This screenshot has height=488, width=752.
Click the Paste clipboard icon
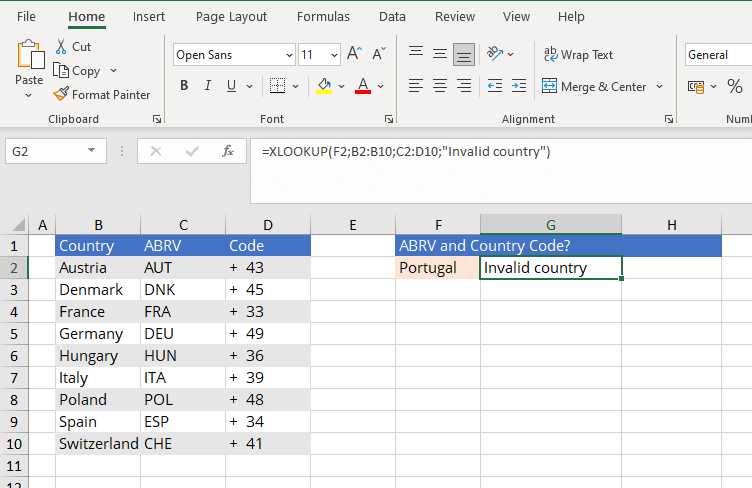30,55
